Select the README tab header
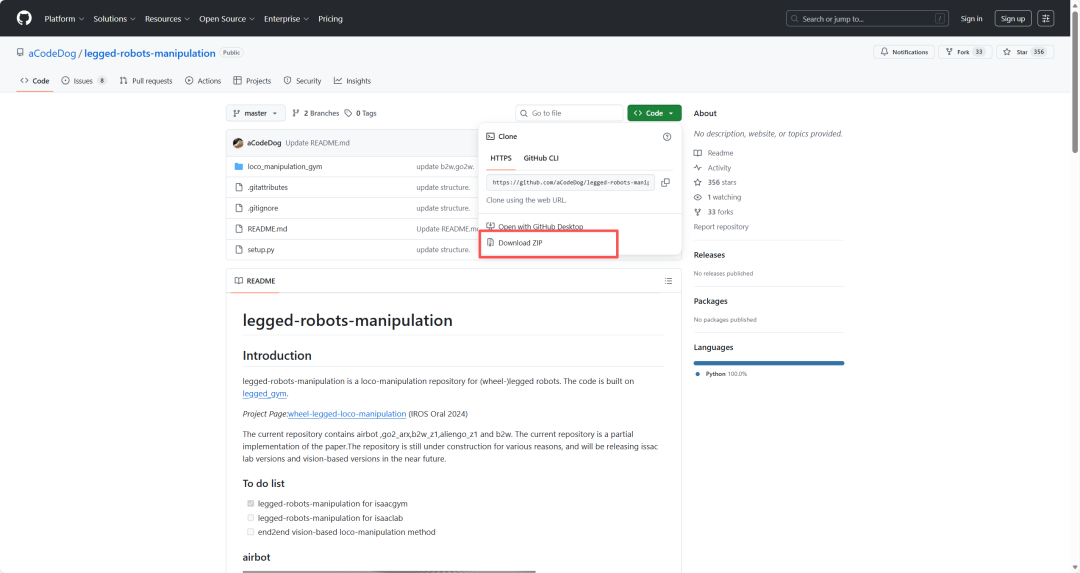1080x573 pixels. pos(254,281)
